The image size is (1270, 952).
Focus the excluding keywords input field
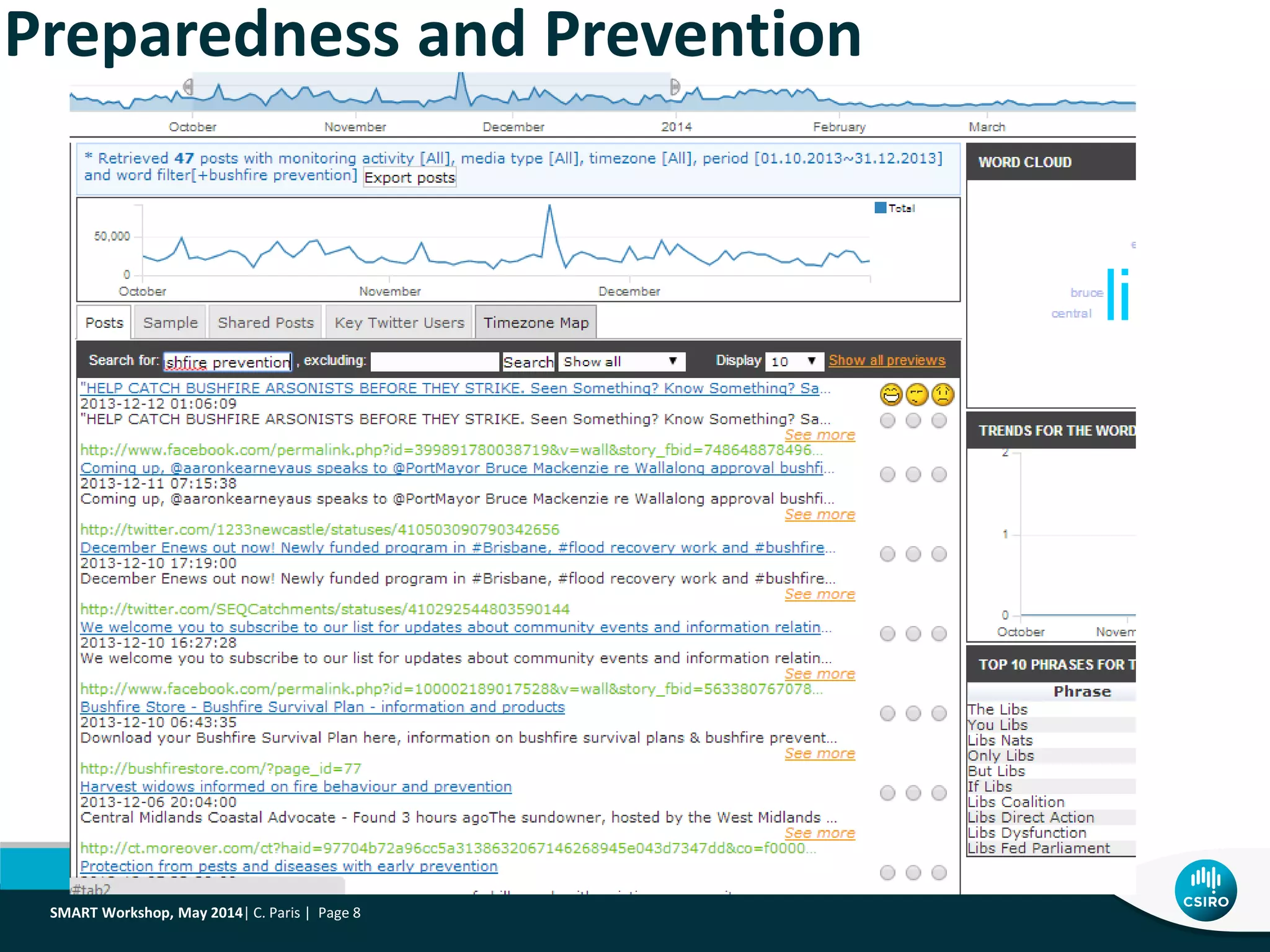click(435, 362)
